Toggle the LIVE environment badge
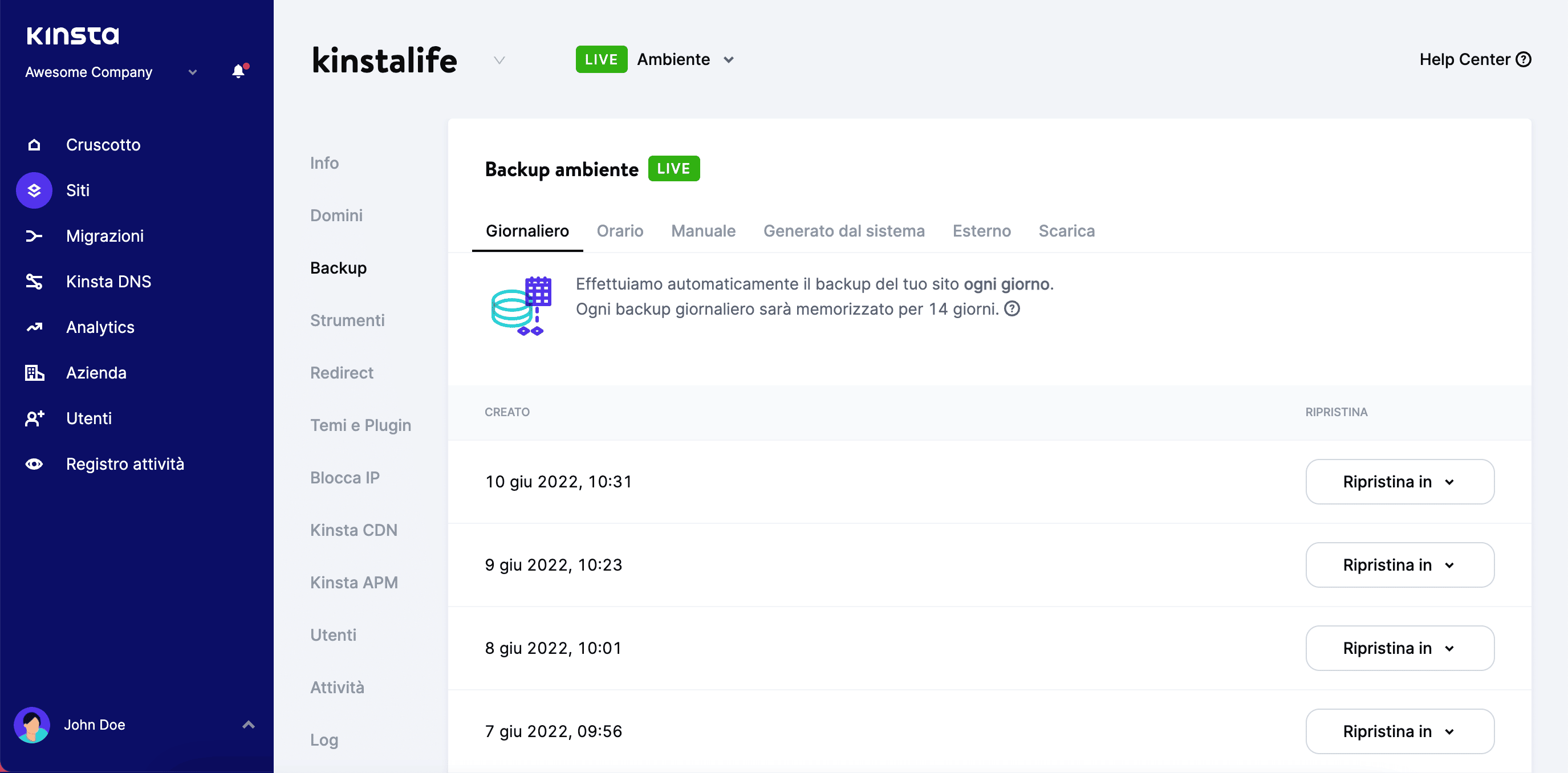 (601, 59)
